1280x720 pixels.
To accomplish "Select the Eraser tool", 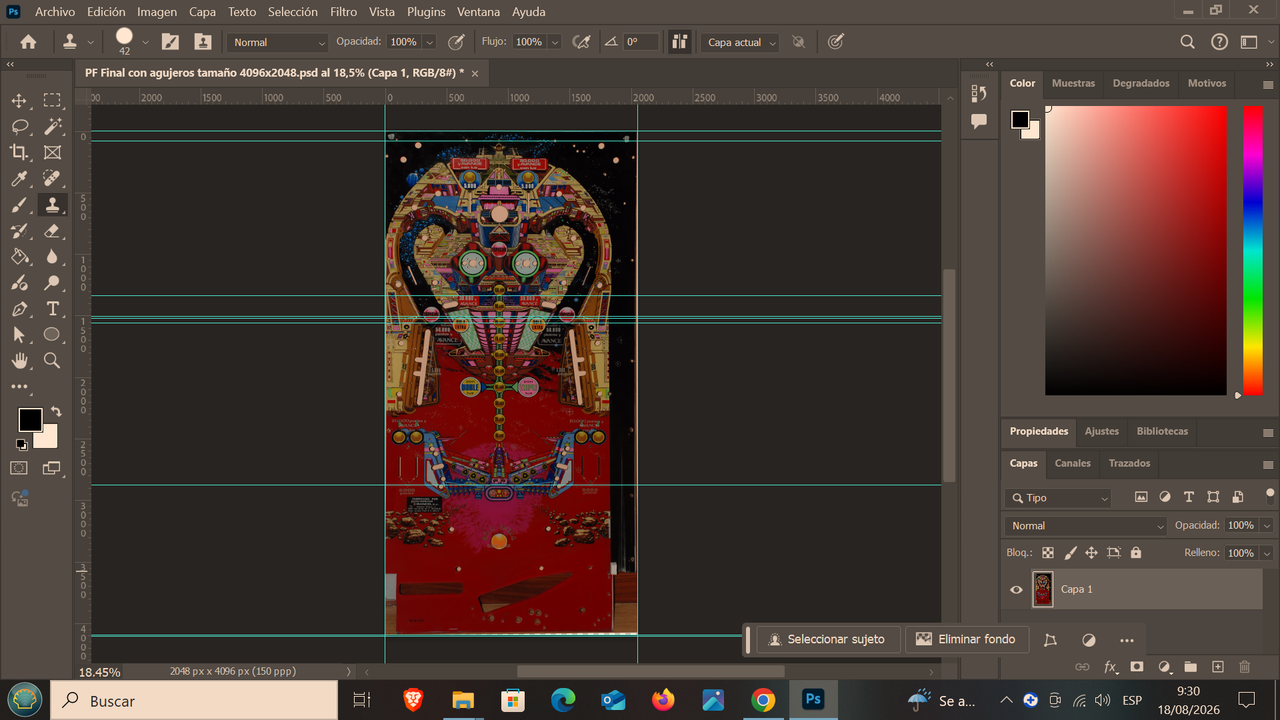I will [52, 231].
